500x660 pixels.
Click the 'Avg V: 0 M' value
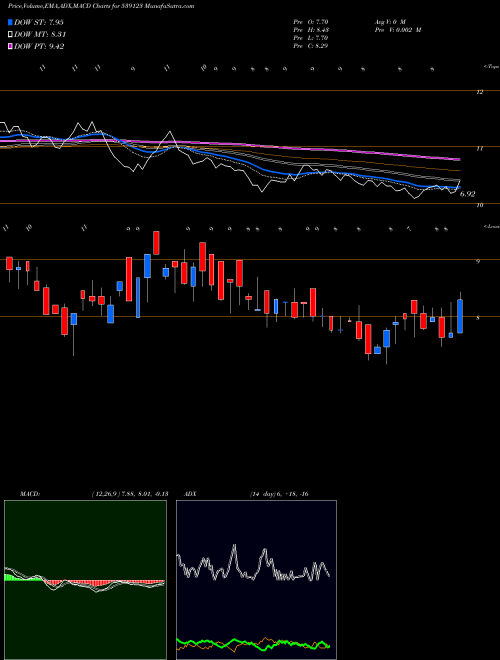[389, 22]
